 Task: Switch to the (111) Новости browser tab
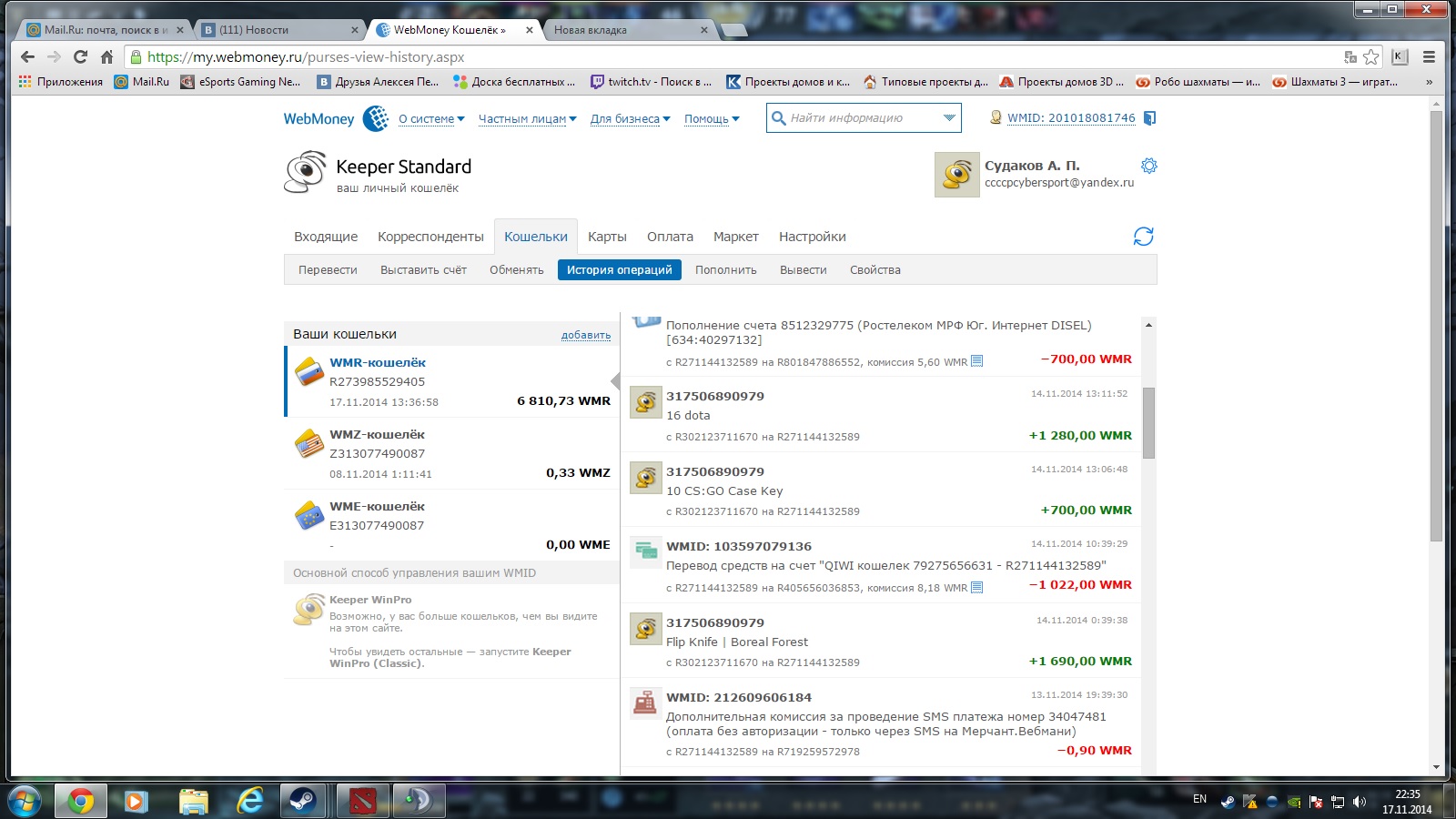coord(278,30)
